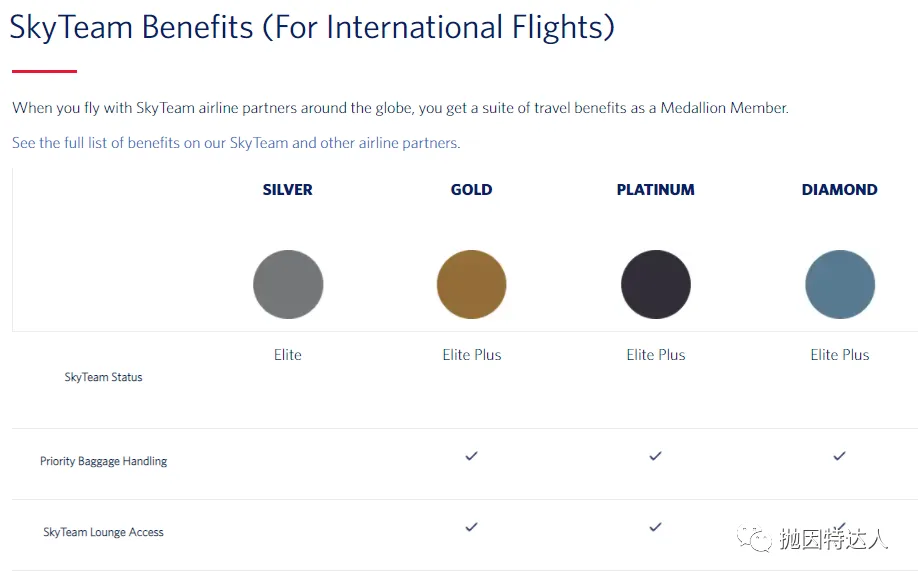
Task: Click Elite Plus status under Gold
Action: [x=472, y=355]
